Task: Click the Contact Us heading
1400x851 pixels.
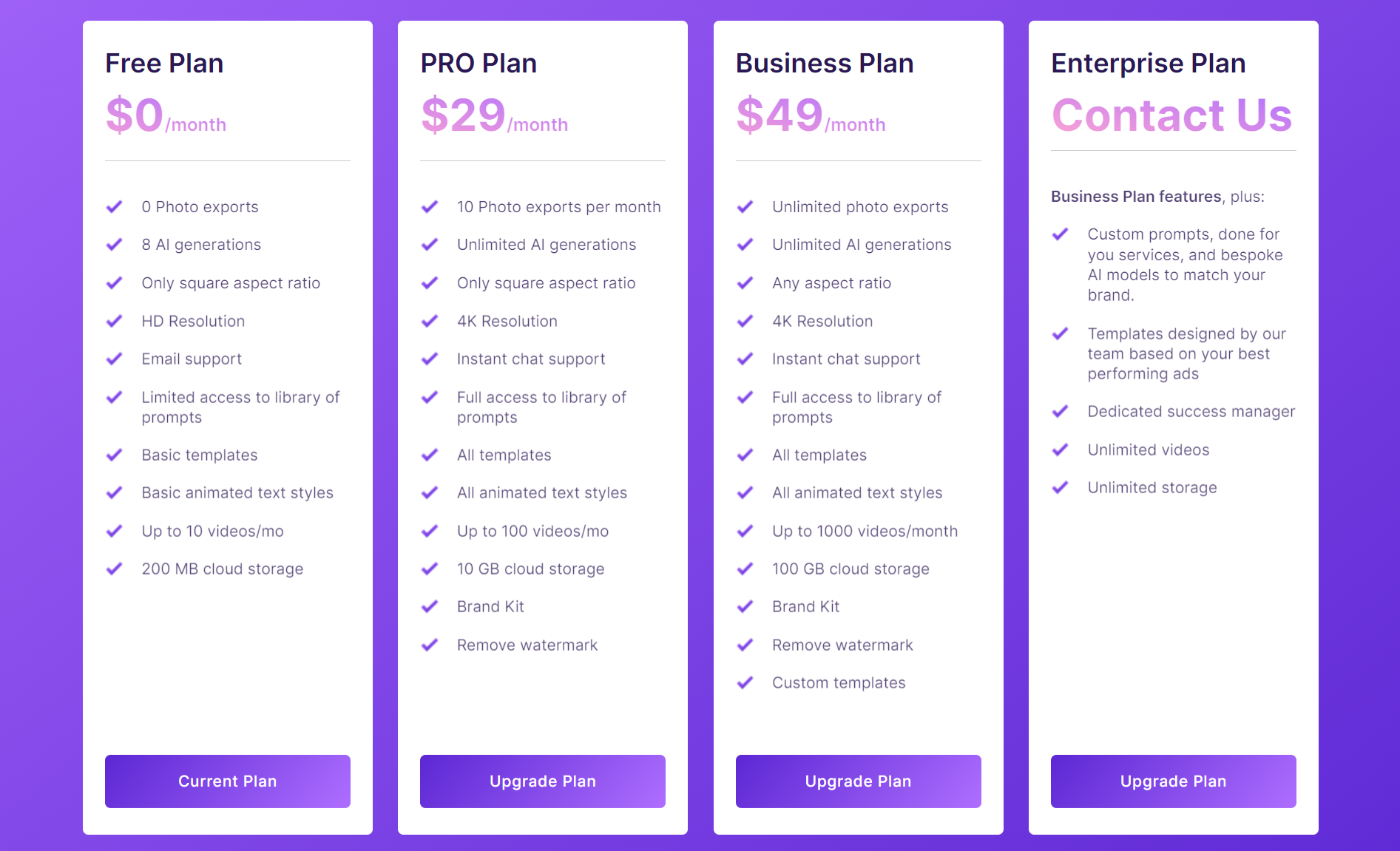Action: 1171,115
